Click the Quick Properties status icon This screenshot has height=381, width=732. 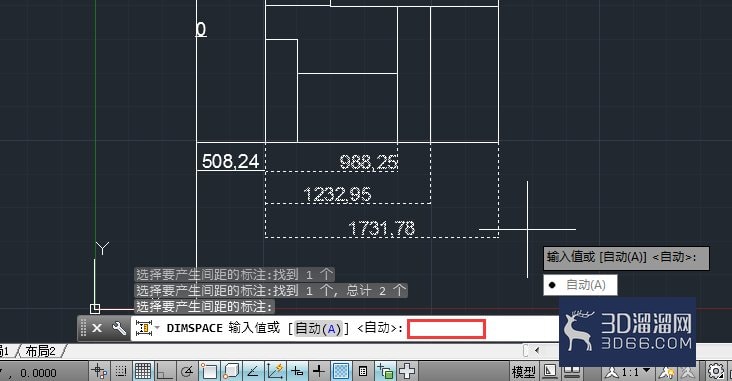tap(363, 371)
